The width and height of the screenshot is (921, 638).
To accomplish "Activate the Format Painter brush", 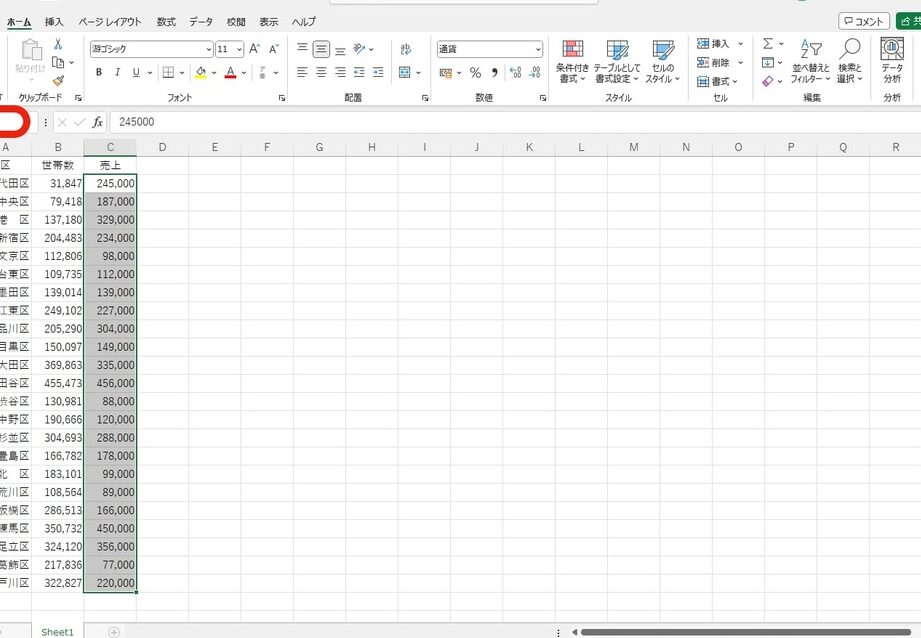I will (x=58, y=80).
